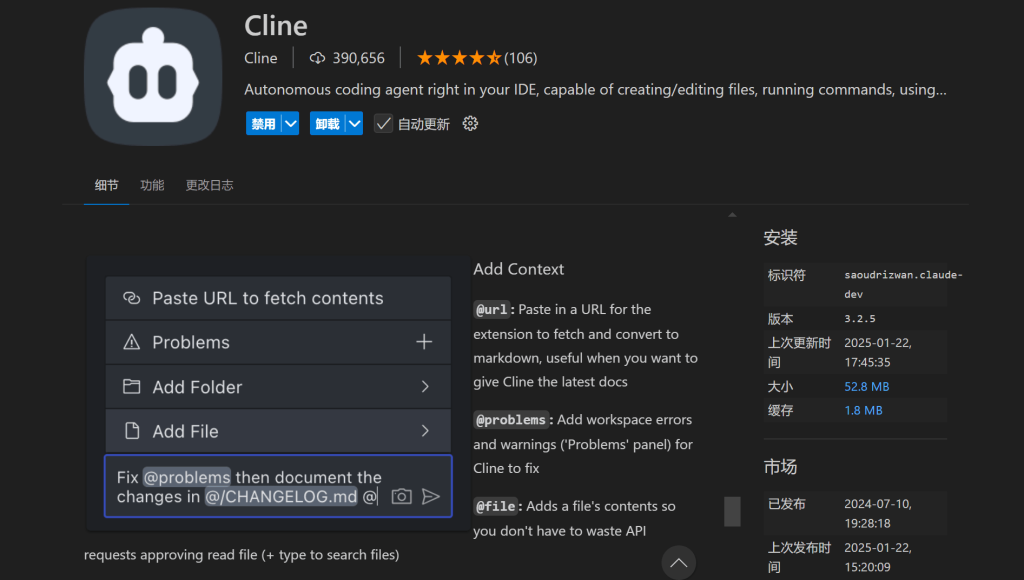Switch to the 更改日志 tab
The height and width of the screenshot is (580, 1024).
(209, 185)
